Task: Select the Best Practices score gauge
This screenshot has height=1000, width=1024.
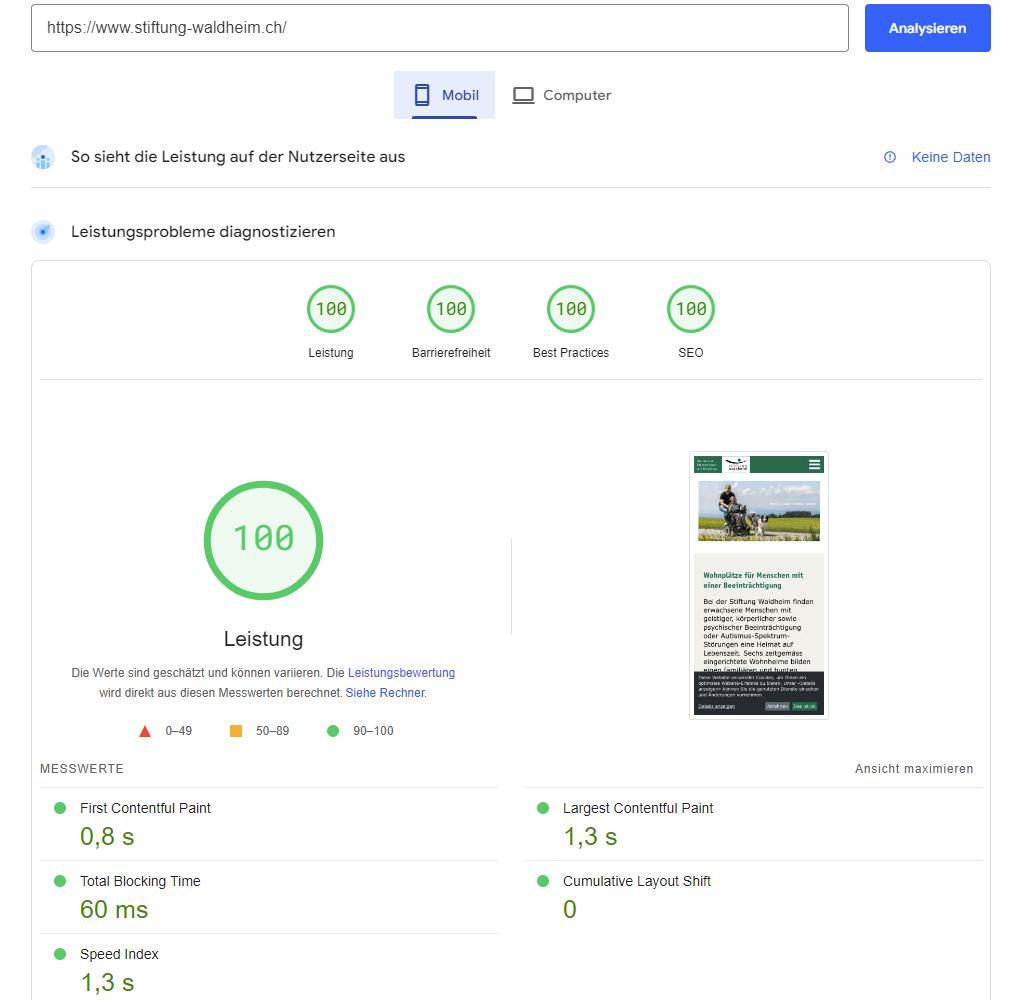Action: click(571, 309)
